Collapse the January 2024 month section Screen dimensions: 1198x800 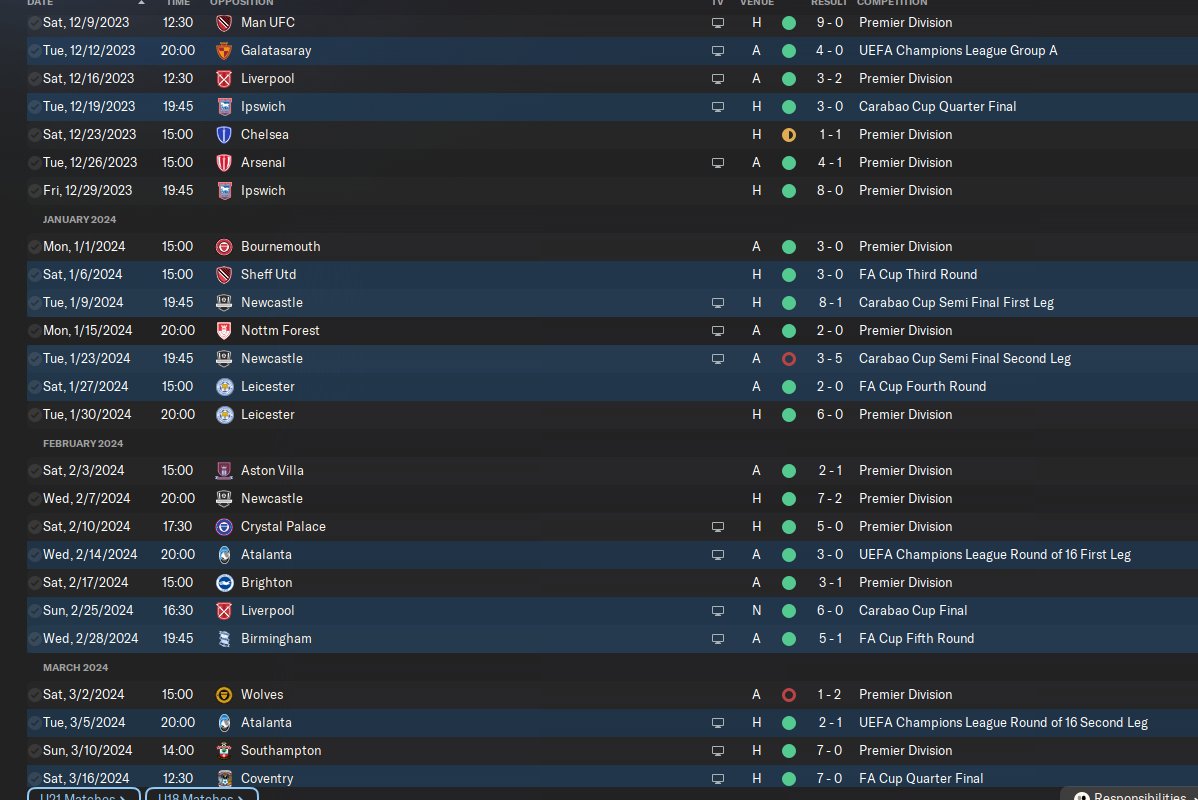click(x=79, y=219)
